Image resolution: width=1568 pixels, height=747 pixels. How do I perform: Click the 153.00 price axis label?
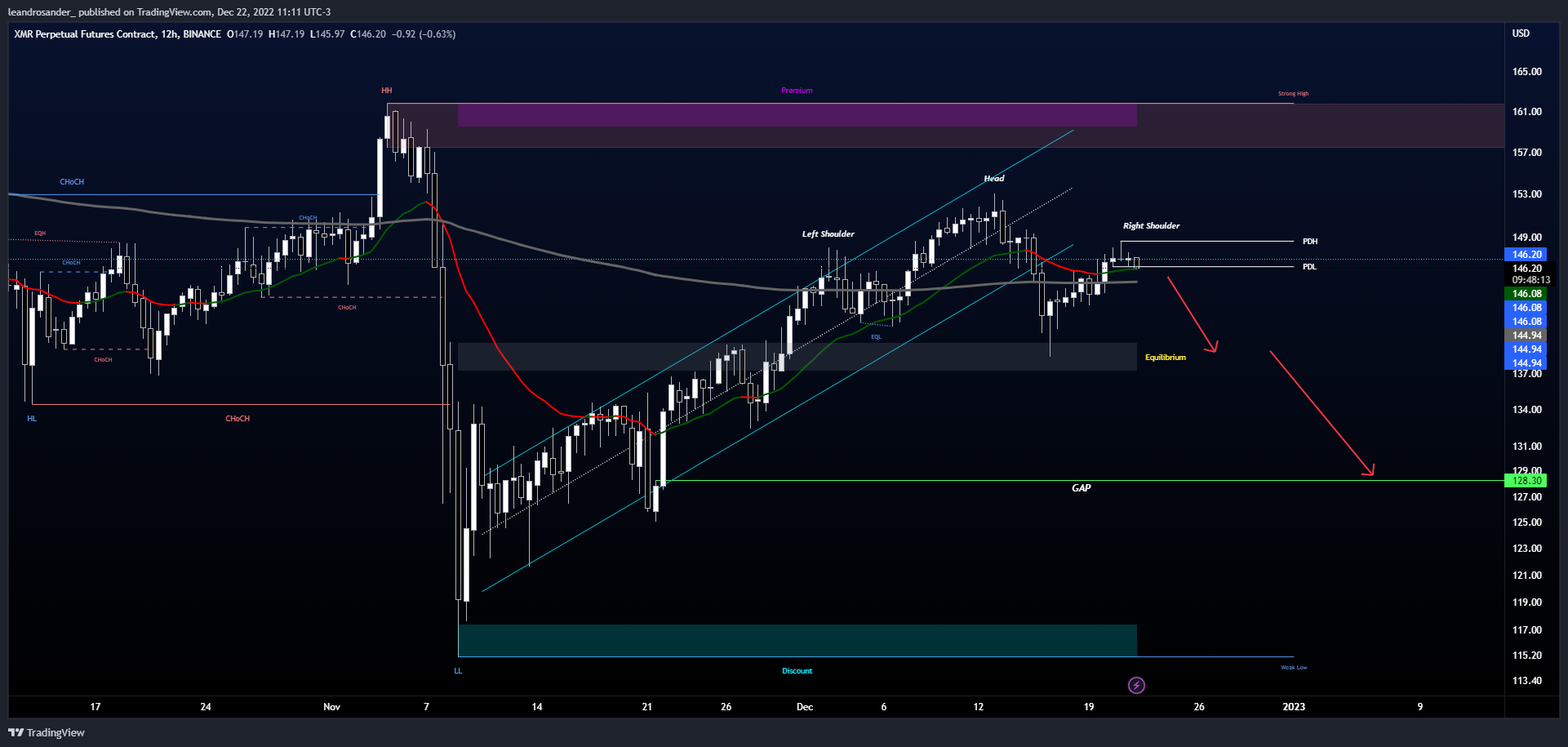coord(1526,194)
